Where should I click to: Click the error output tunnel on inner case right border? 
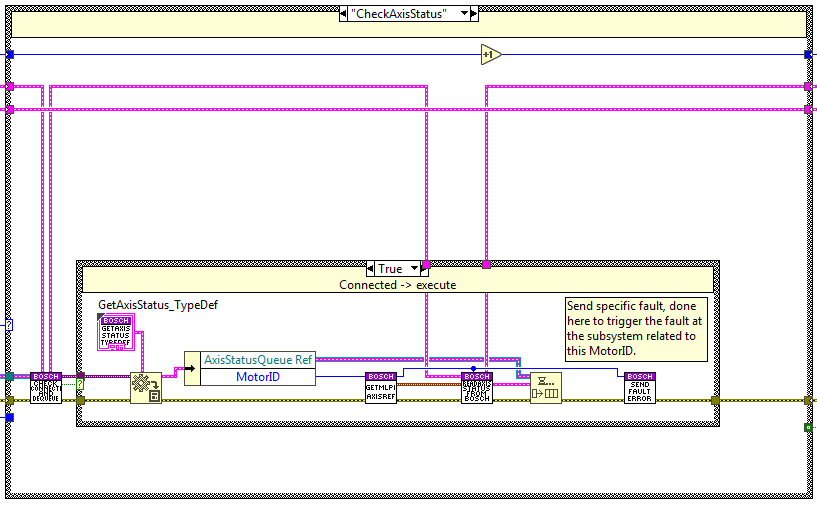(715, 400)
